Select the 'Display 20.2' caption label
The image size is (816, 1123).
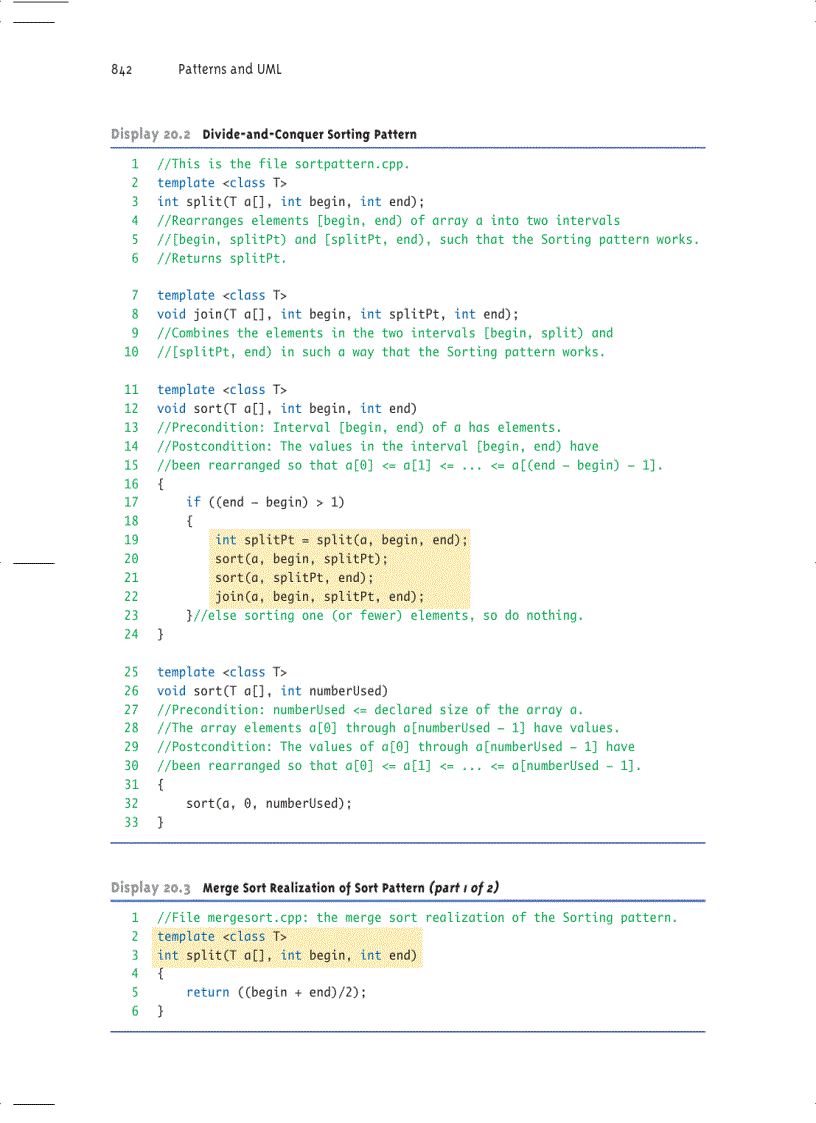point(151,134)
